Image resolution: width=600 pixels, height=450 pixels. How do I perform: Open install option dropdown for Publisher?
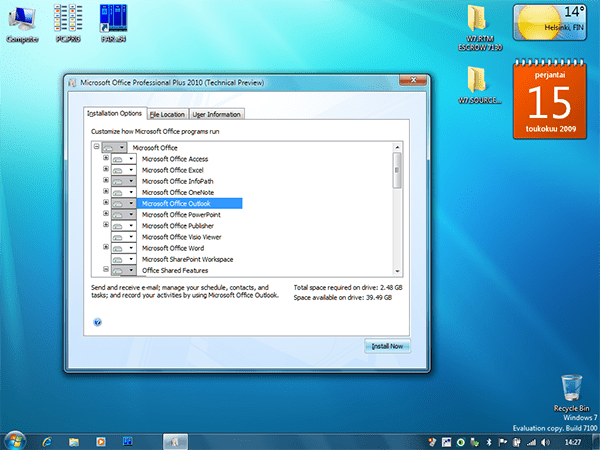pyautogui.click(x=124, y=226)
